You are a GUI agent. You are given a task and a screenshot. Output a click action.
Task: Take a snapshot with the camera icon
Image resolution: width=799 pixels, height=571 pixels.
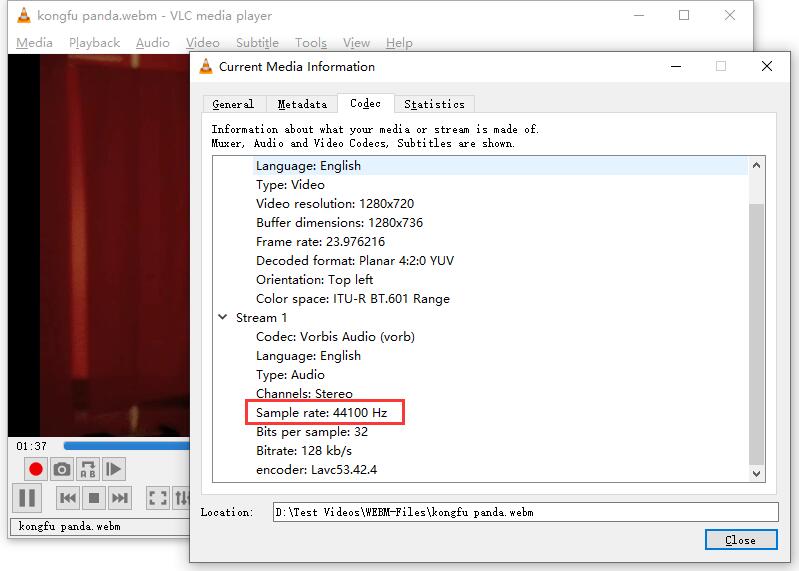62,469
